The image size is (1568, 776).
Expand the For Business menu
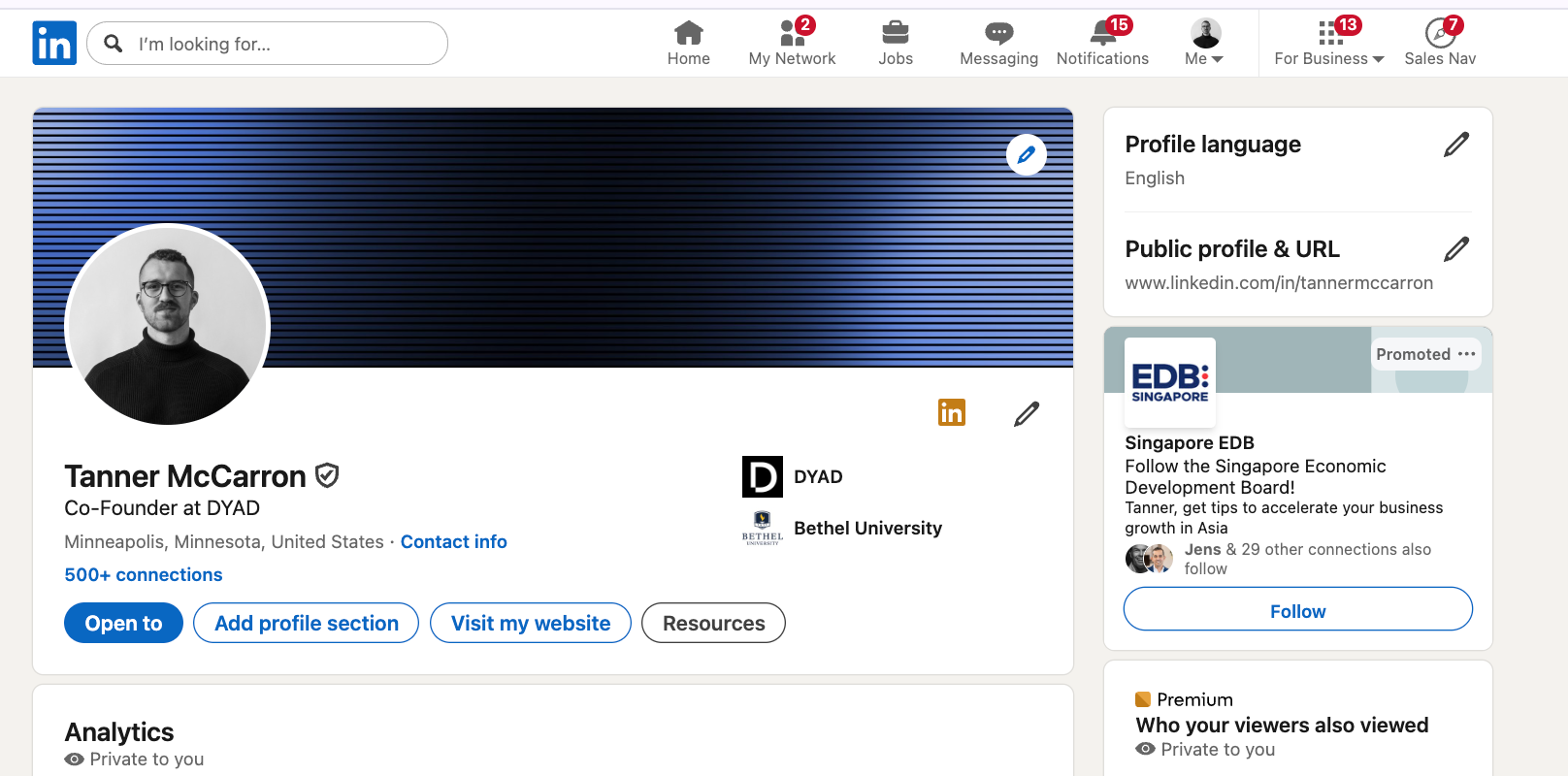pos(1328,44)
